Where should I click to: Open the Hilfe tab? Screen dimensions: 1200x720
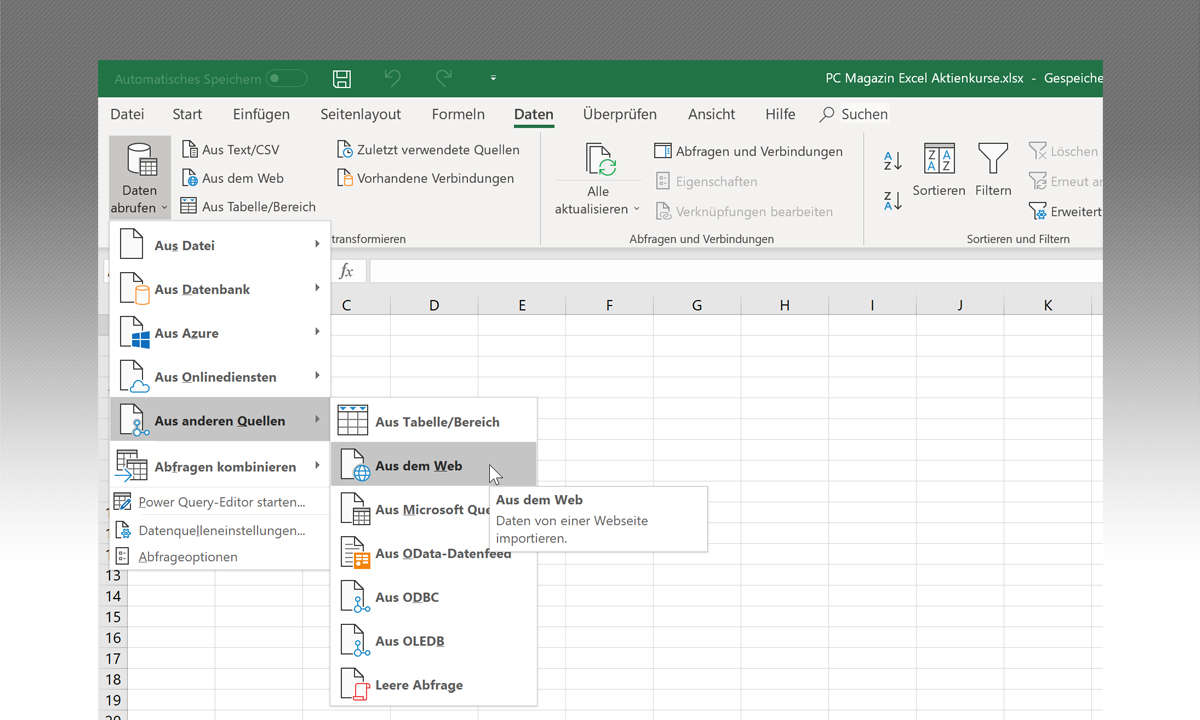(780, 114)
